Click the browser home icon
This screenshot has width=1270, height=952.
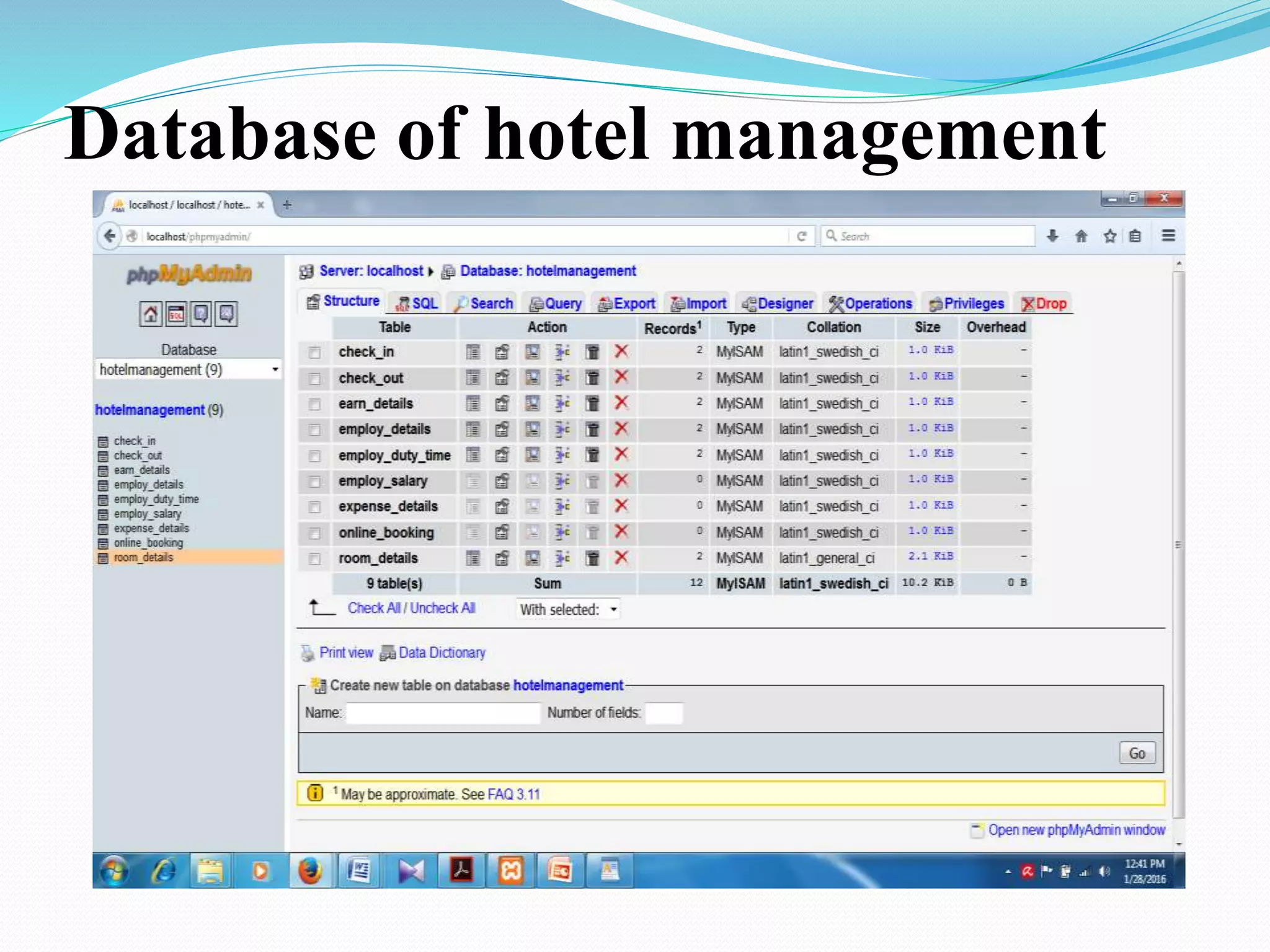pyautogui.click(x=1081, y=236)
